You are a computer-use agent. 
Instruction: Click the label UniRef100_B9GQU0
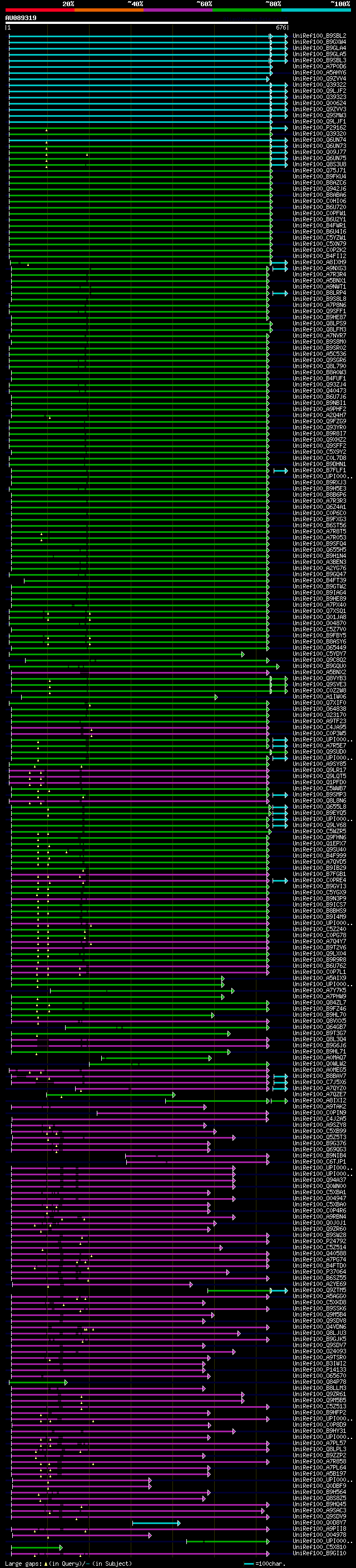[x=319, y=666]
